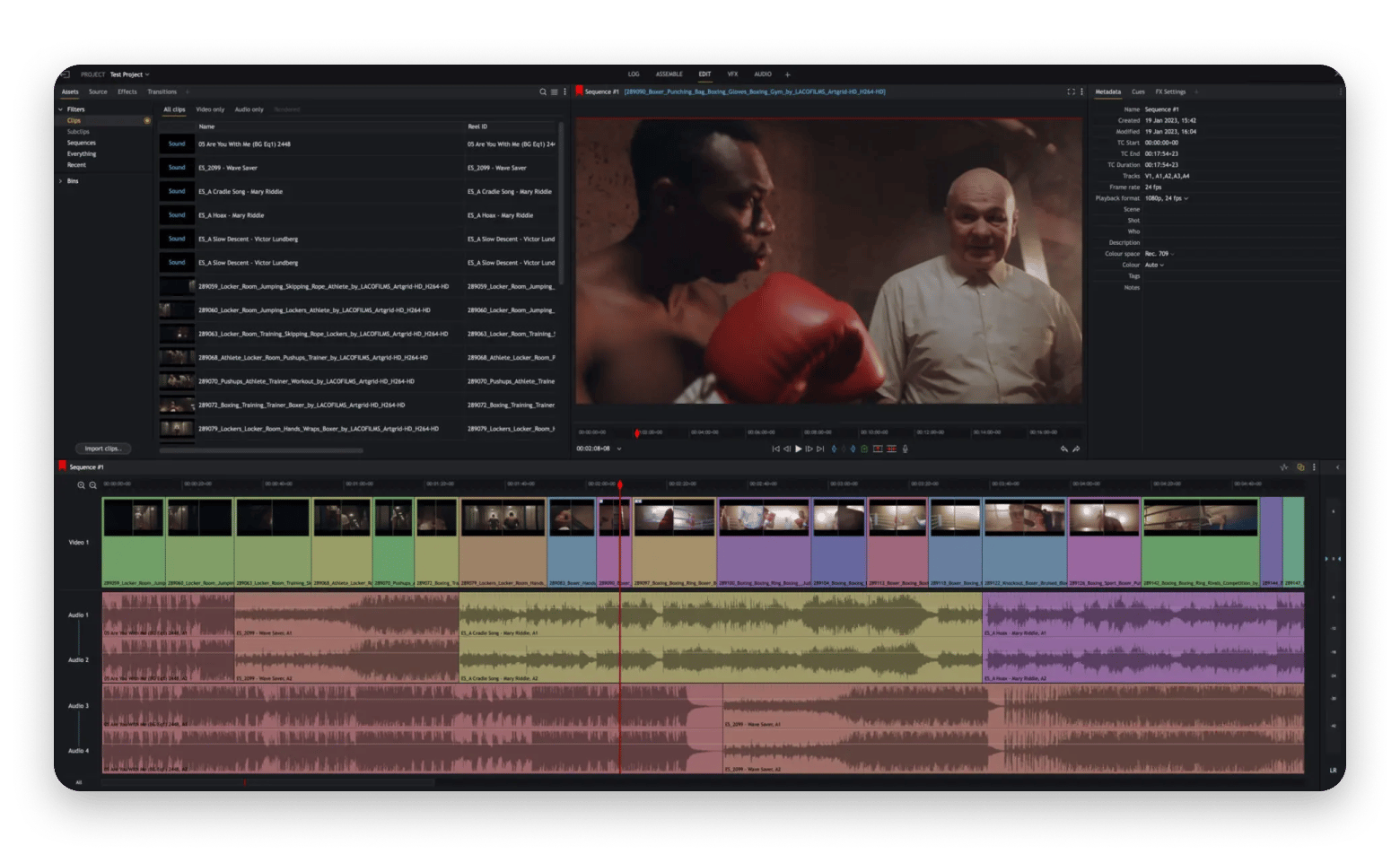
Task: Click the blue Mark In icon in transport bar
Action: pyautogui.click(x=834, y=449)
